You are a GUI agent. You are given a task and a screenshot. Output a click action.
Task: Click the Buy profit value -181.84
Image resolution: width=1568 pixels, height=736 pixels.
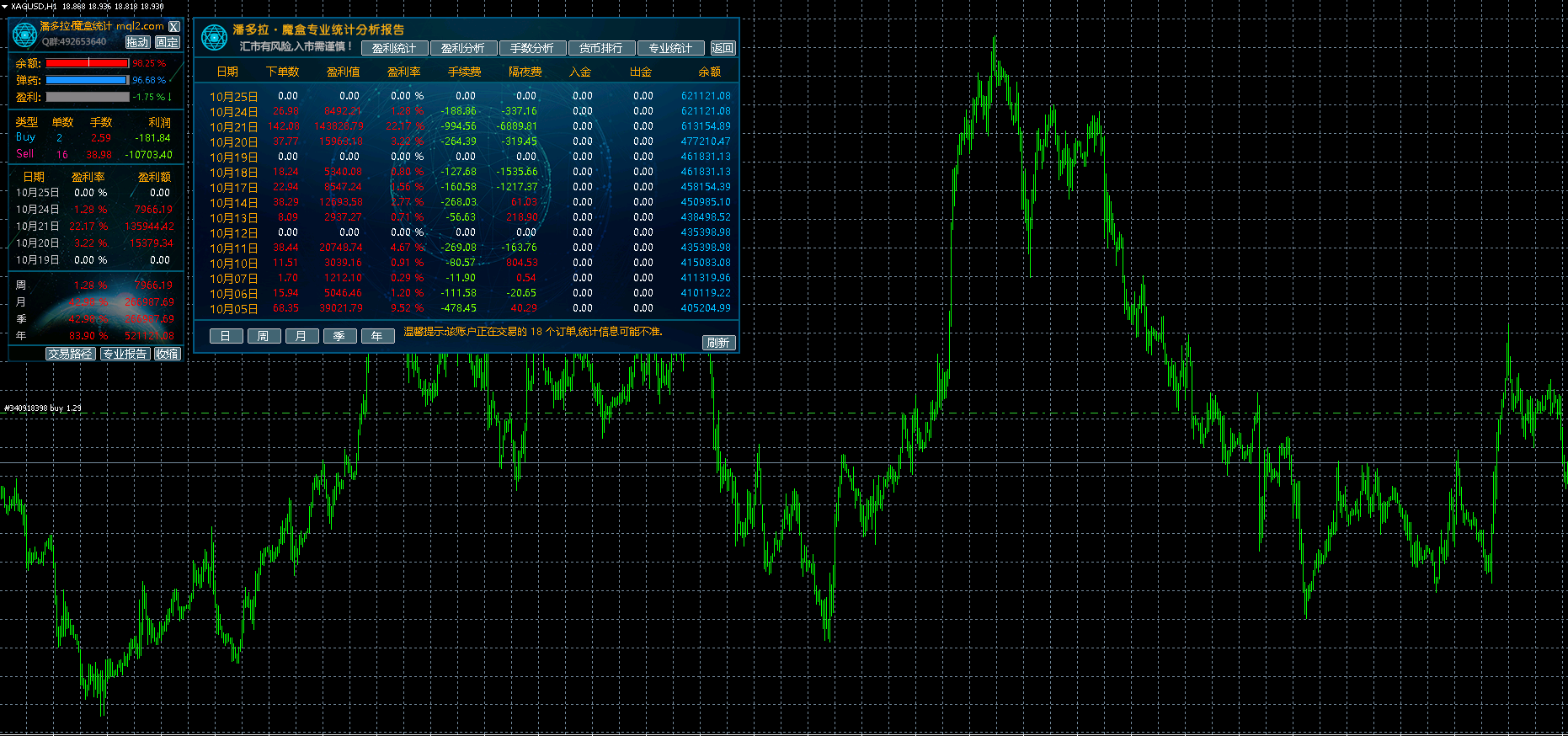coord(152,138)
